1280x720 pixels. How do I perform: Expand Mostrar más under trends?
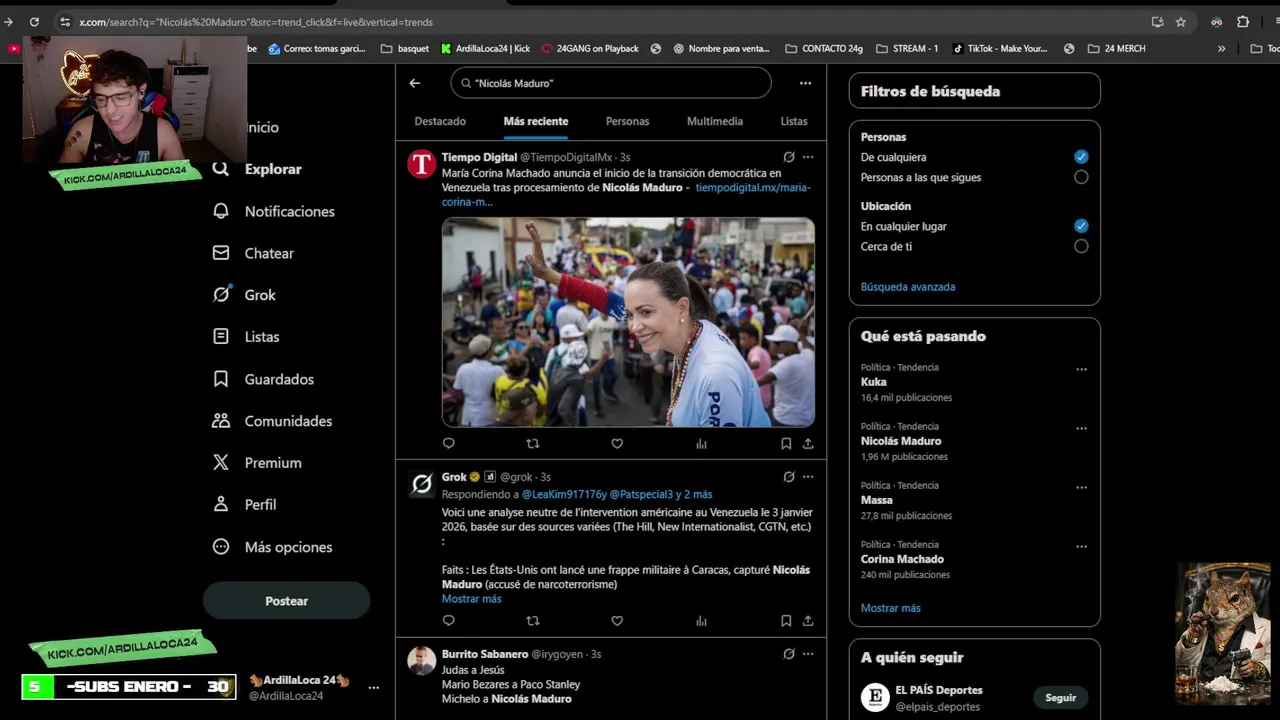click(890, 608)
